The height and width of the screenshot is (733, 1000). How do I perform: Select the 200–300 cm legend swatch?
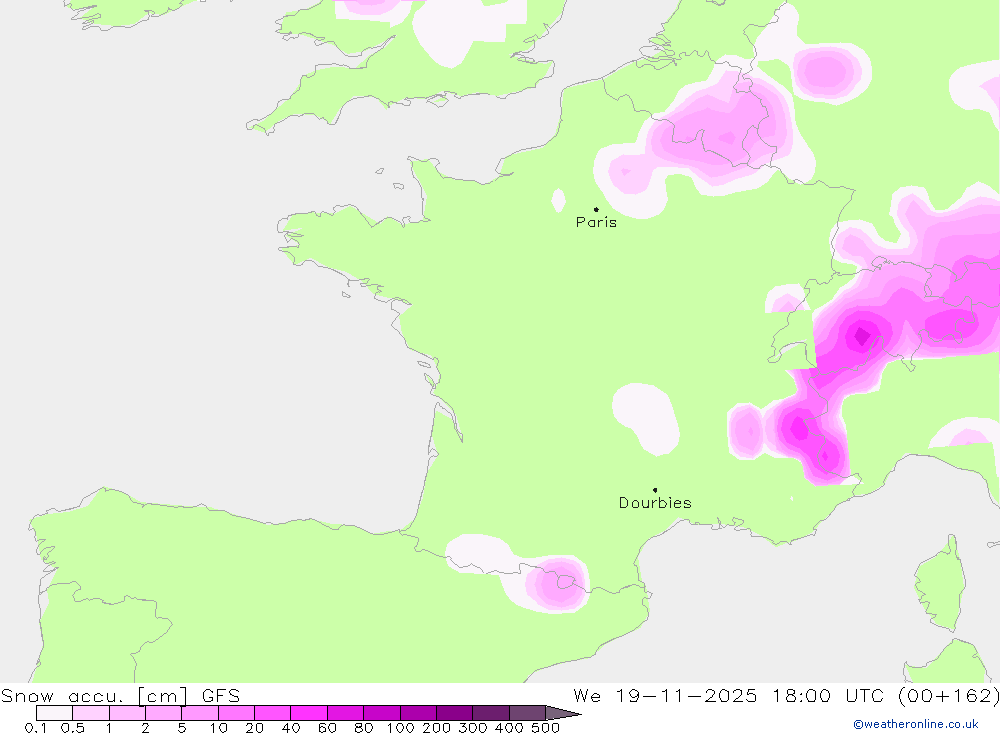click(454, 713)
